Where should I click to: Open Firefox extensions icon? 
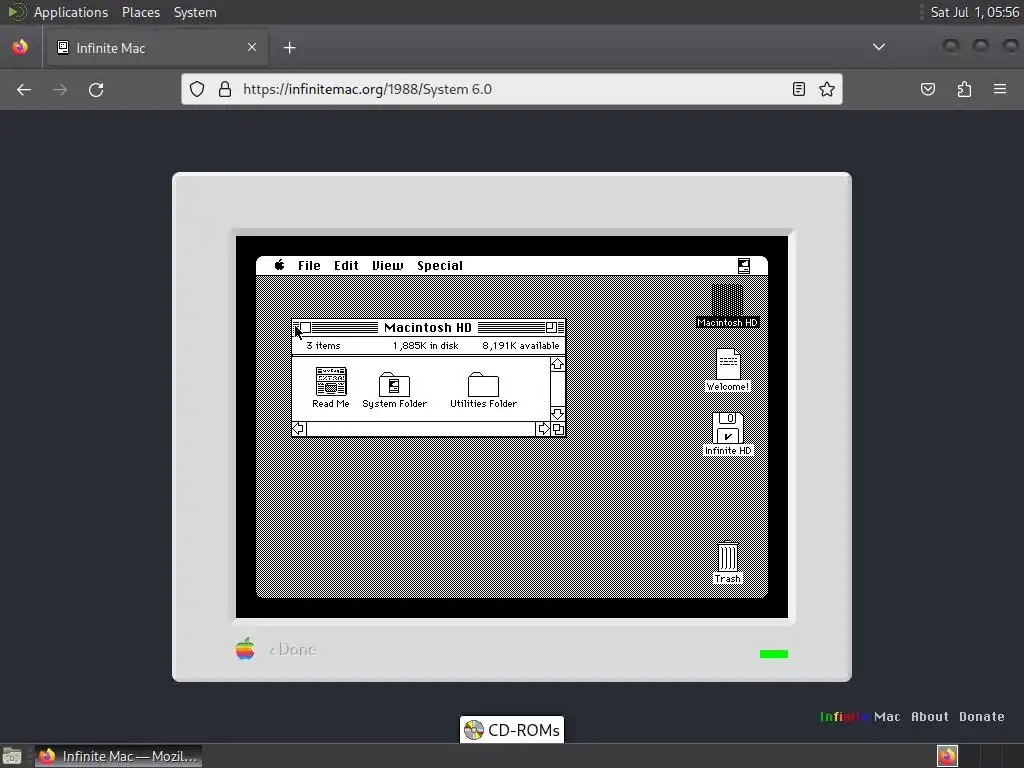pyautogui.click(x=964, y=89)
